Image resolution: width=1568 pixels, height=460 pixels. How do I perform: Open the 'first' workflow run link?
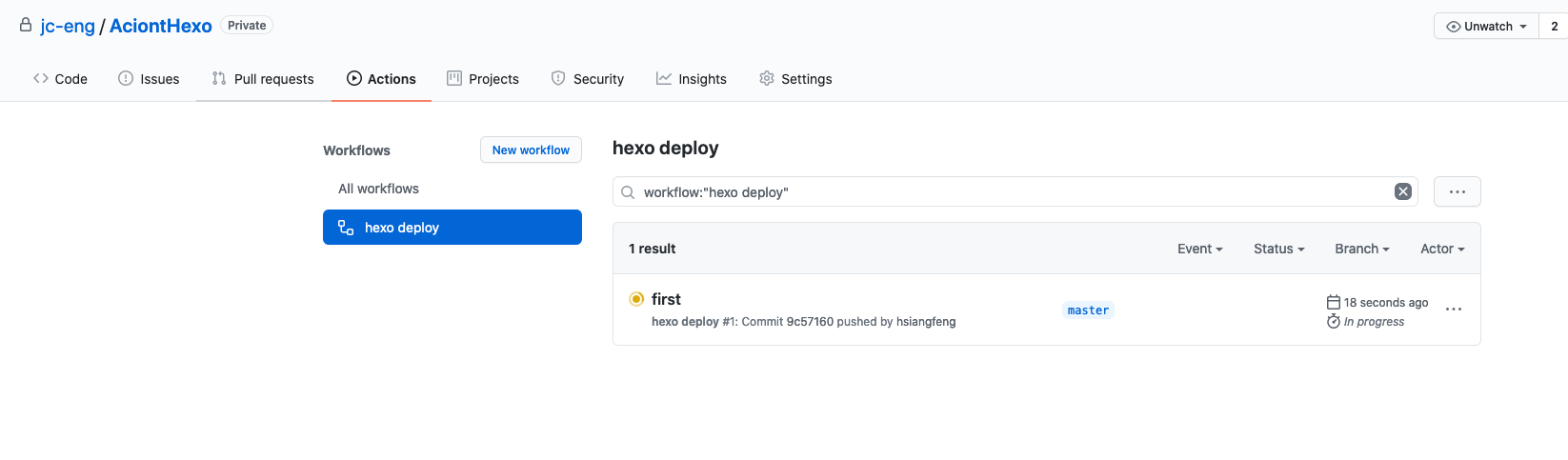[666, 299]
